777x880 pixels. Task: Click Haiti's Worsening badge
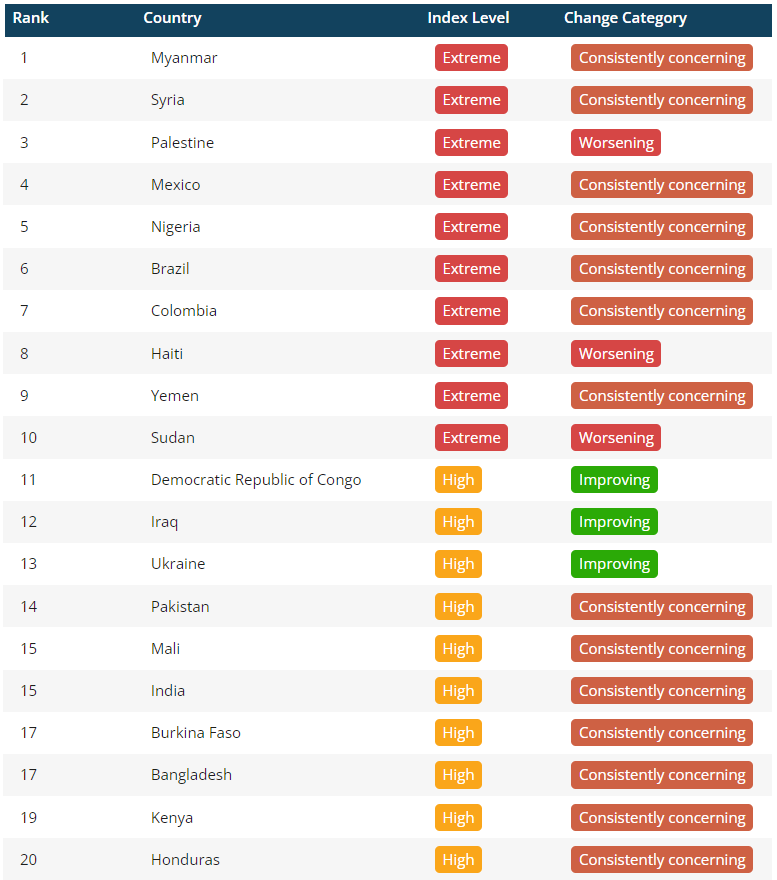tap(616, 354)
